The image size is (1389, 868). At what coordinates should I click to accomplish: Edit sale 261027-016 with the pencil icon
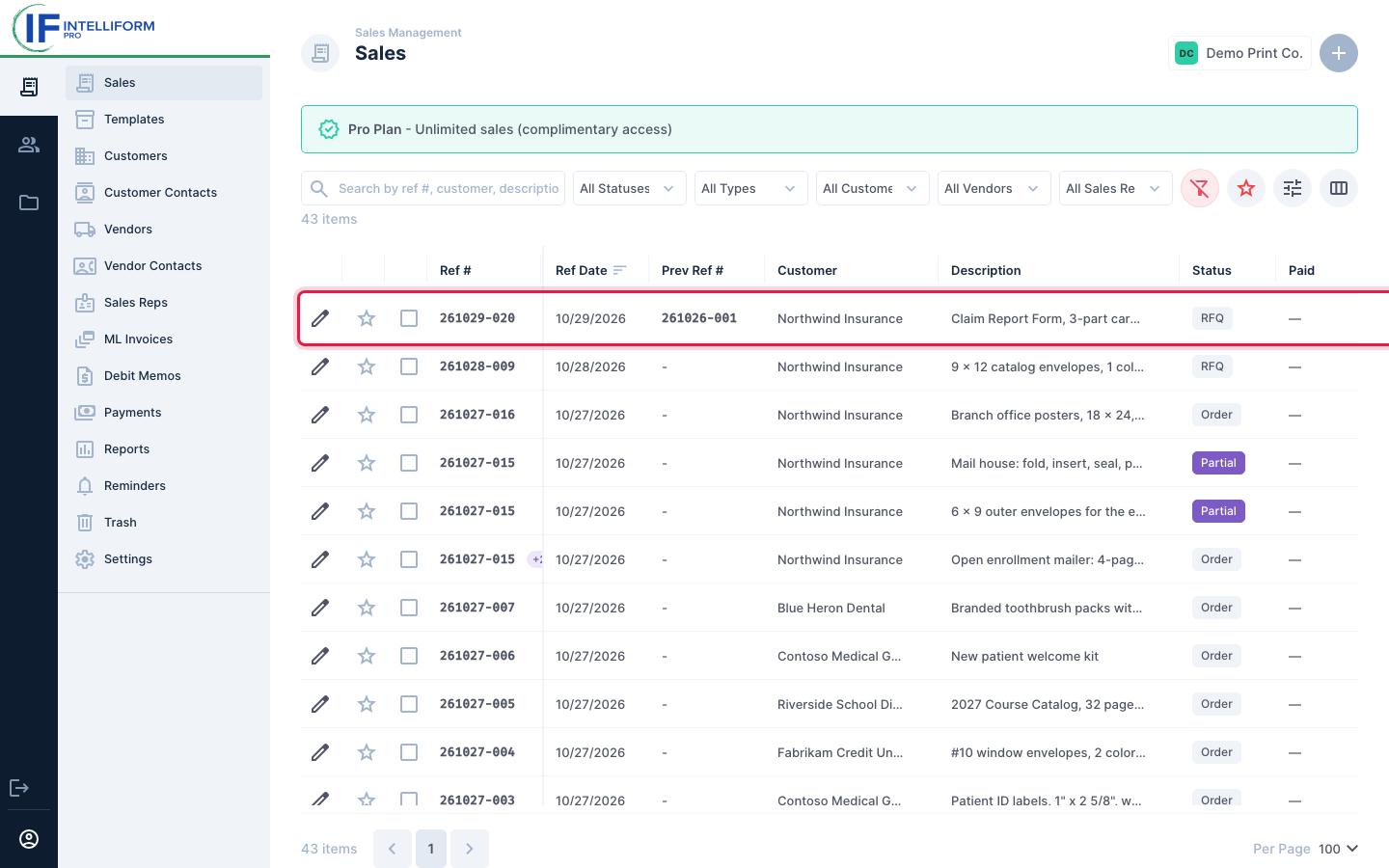320,415
